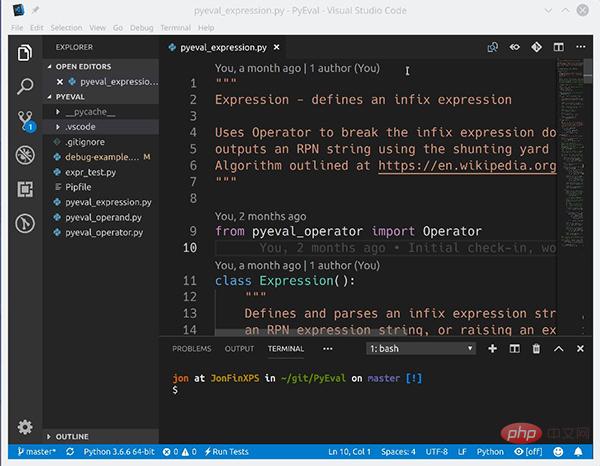Change line ending via LF indicator

click(462, 452)
